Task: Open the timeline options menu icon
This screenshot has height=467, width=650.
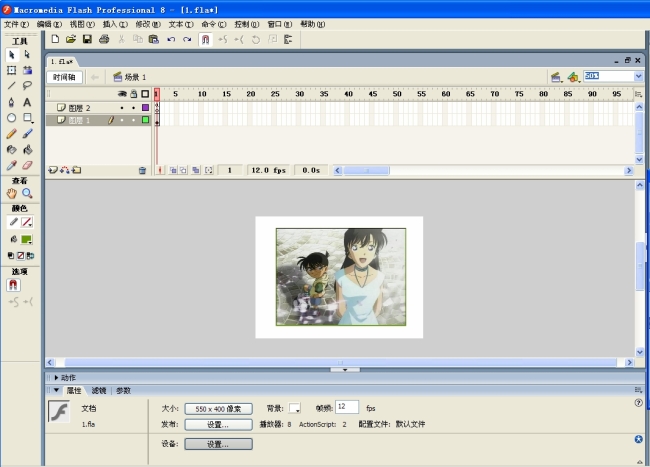Action: click(x=638, y=94)
